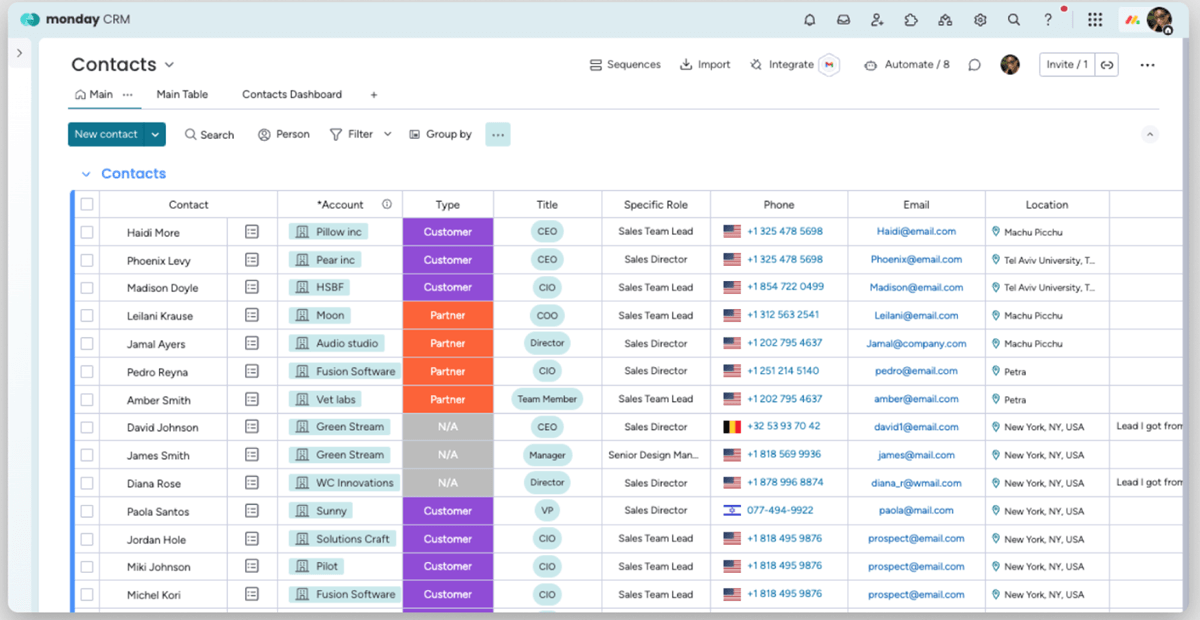The height and width of the screenshot is (620, 1200).
Task: Click the Pillow inc account icon
Action: (x=300, y=231)
